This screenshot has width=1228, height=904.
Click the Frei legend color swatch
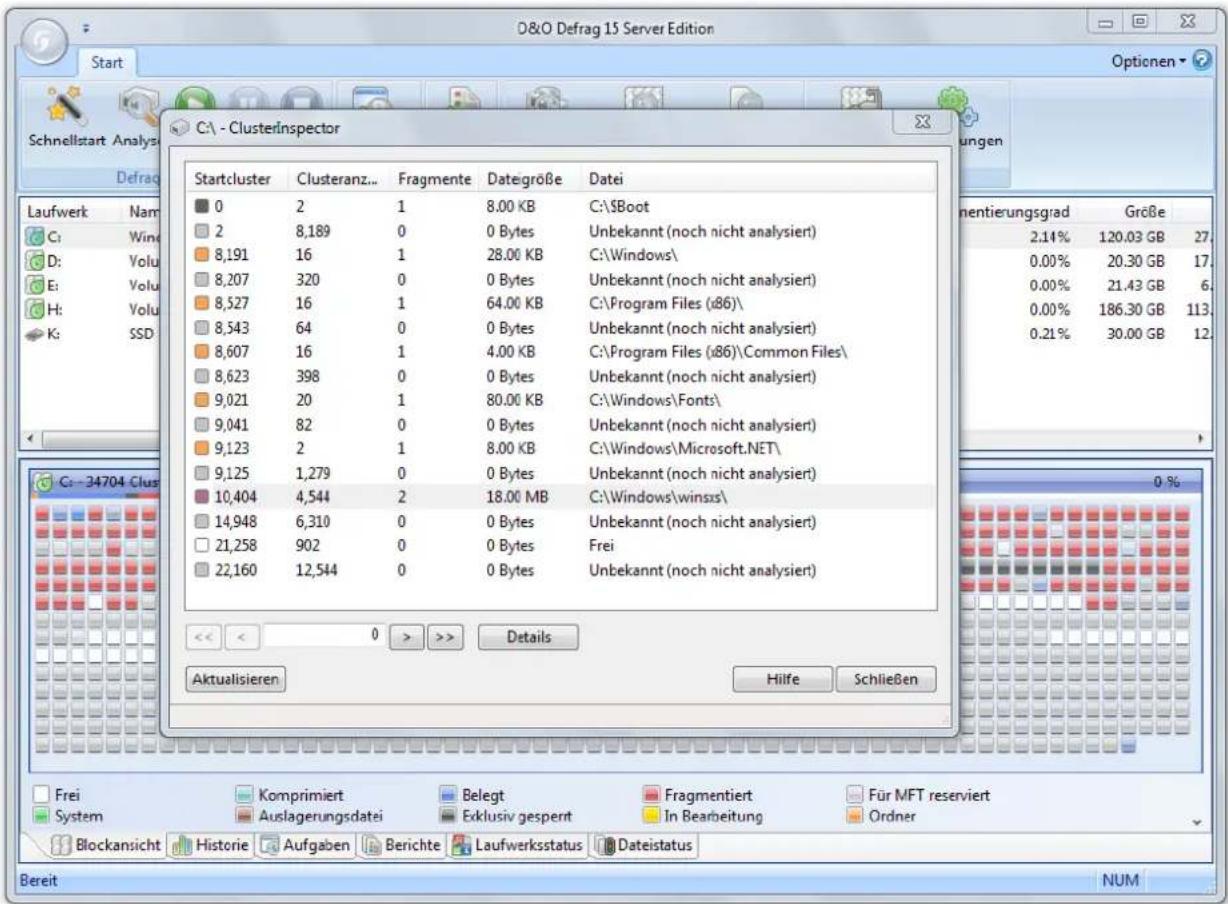(41, 796)
